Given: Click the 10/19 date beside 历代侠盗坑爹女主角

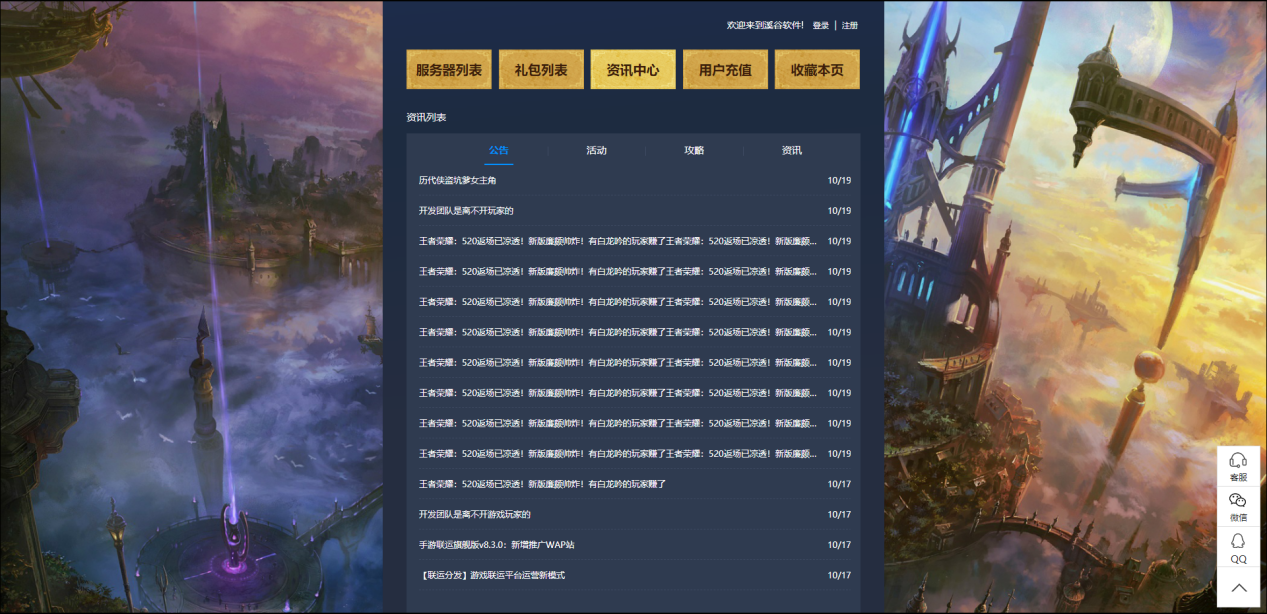Looking at the screenshot, I should tap(839, 180).
